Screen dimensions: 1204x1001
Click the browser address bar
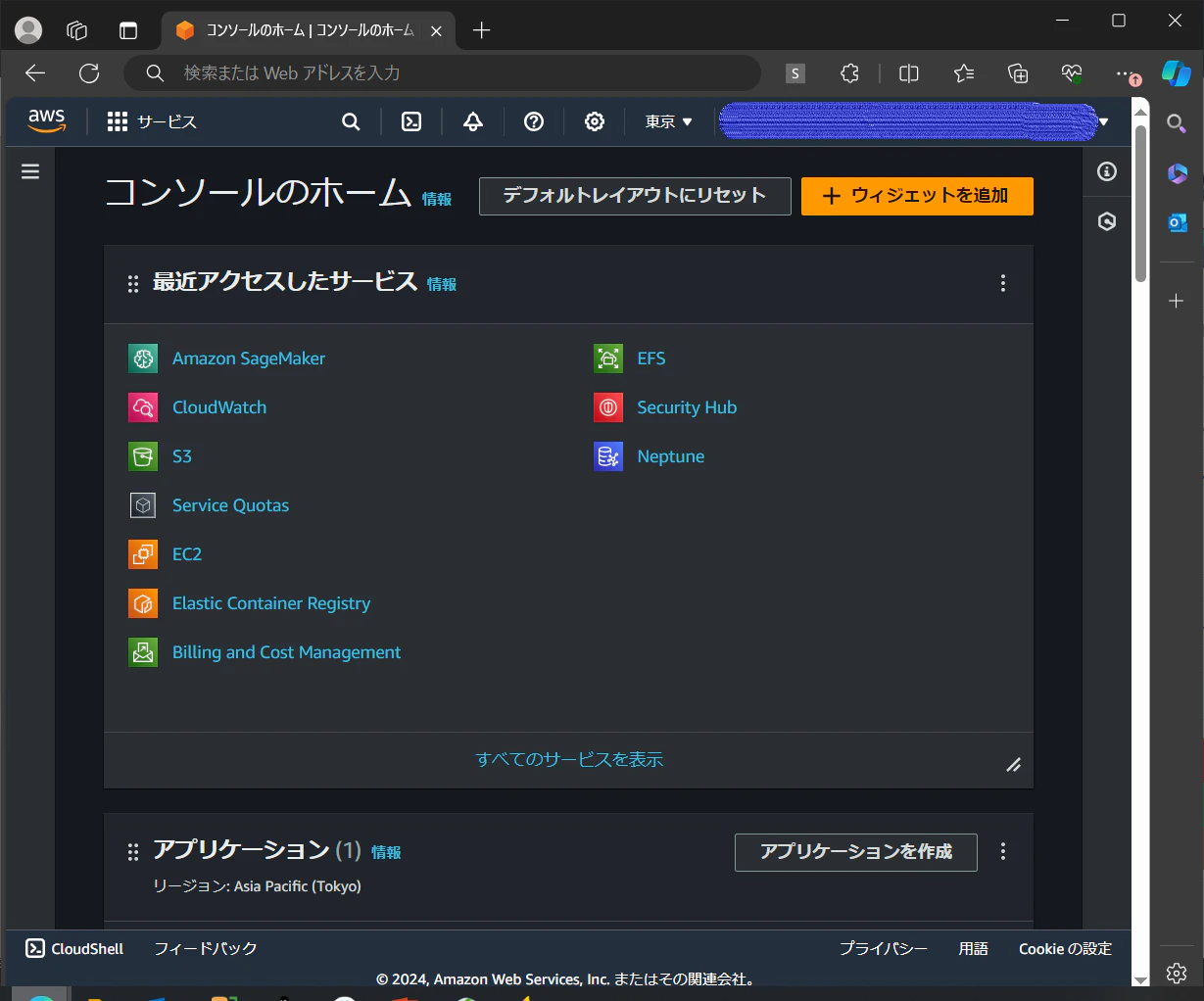[x=443, y=73]
